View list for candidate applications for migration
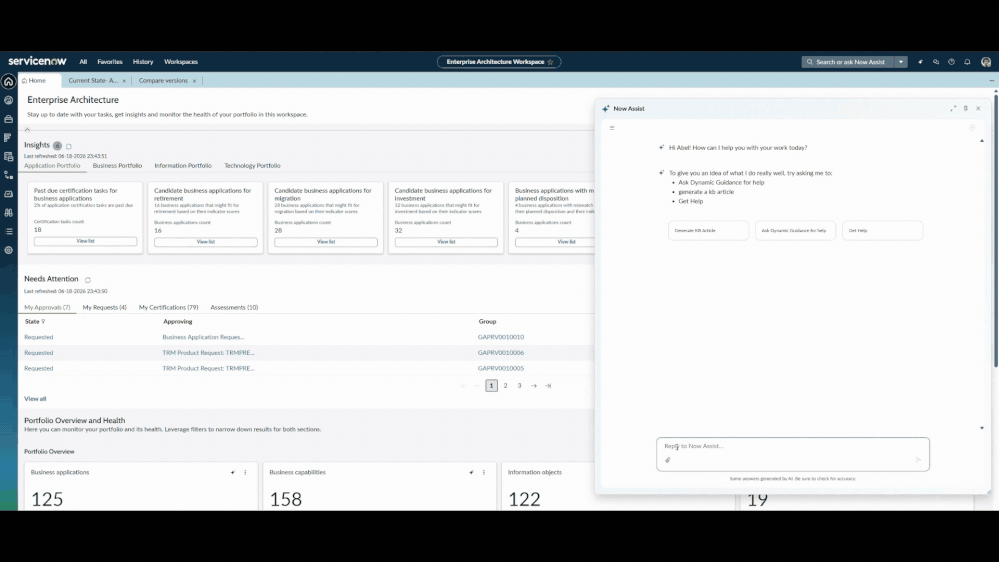The height and width of the screenshot is (562, 999). click(326, 242)
